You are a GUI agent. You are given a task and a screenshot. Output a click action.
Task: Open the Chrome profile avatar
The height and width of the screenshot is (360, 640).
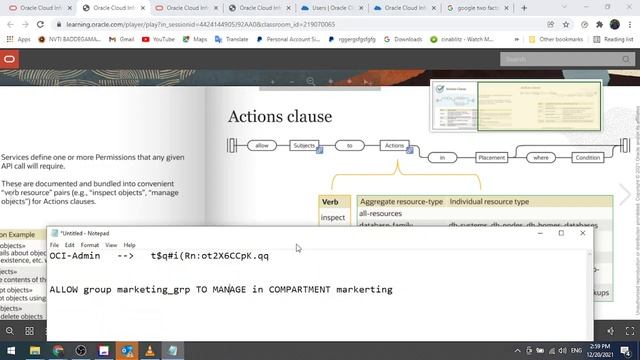[x=615, y=24]
